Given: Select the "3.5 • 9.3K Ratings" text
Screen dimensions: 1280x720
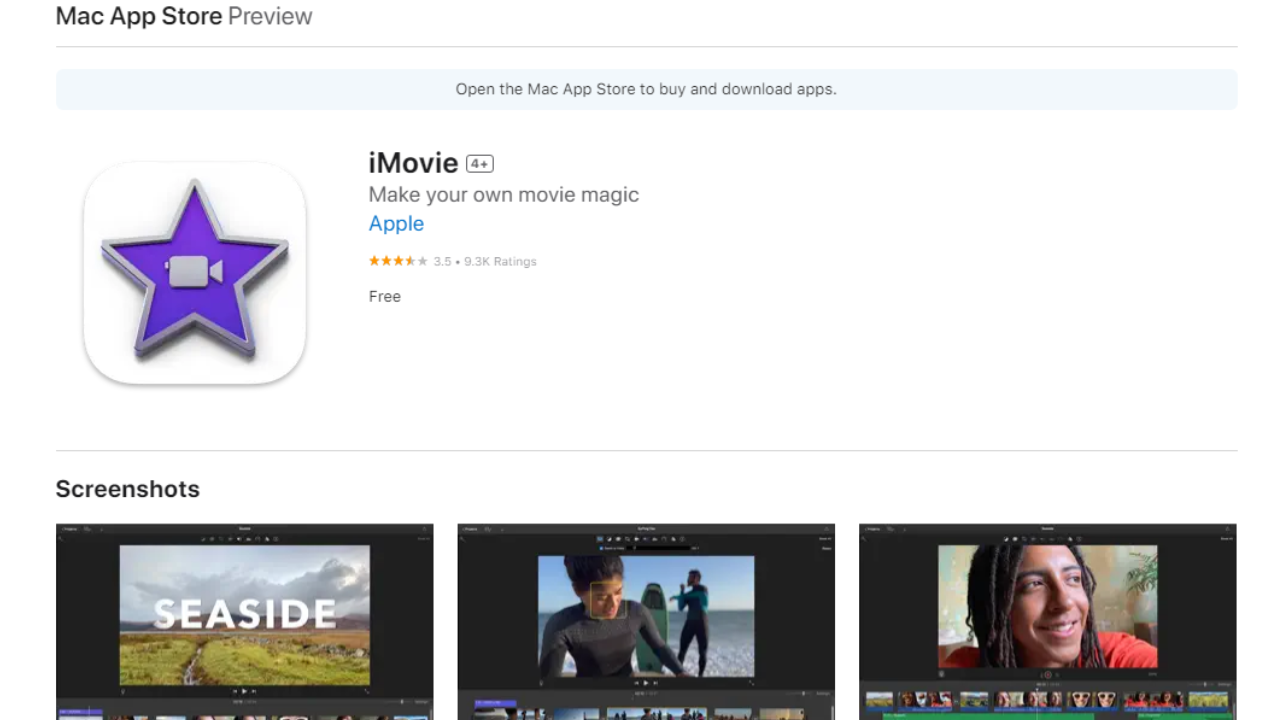Looking at the screenshot, I should click(x=485, y=261).
